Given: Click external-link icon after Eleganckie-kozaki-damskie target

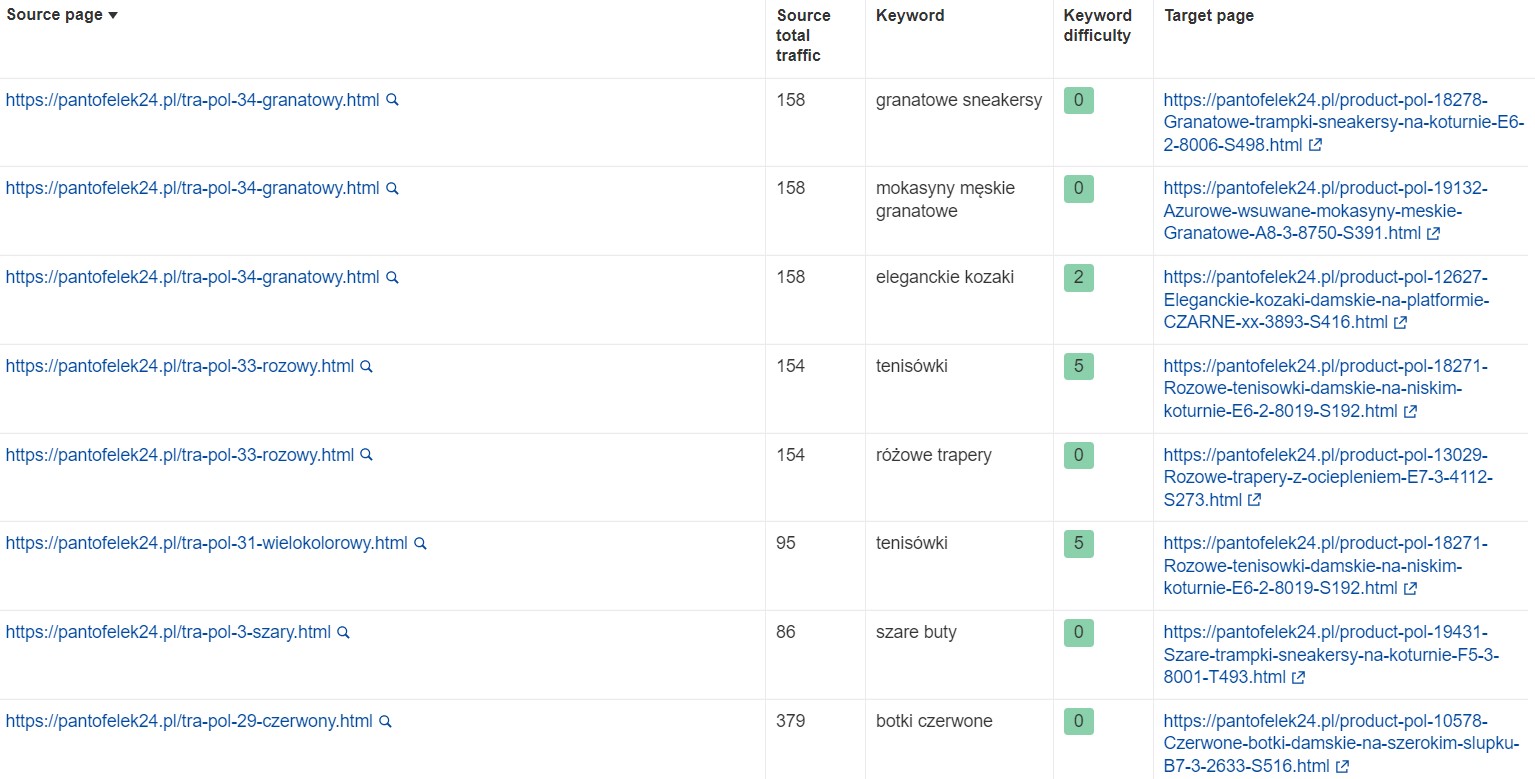Looking at the screenshot, I should (1401, 322).
